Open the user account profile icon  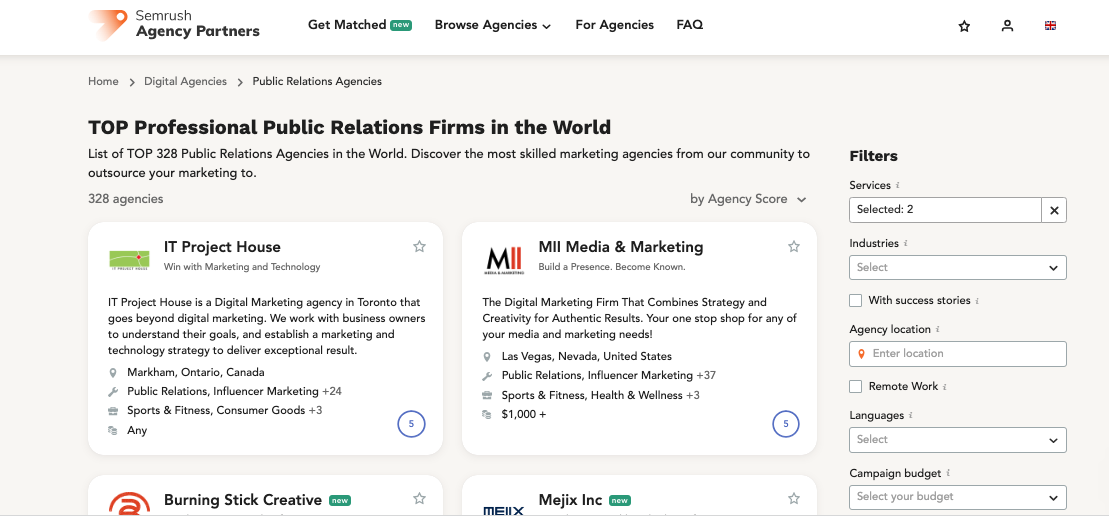[1007, 26]
